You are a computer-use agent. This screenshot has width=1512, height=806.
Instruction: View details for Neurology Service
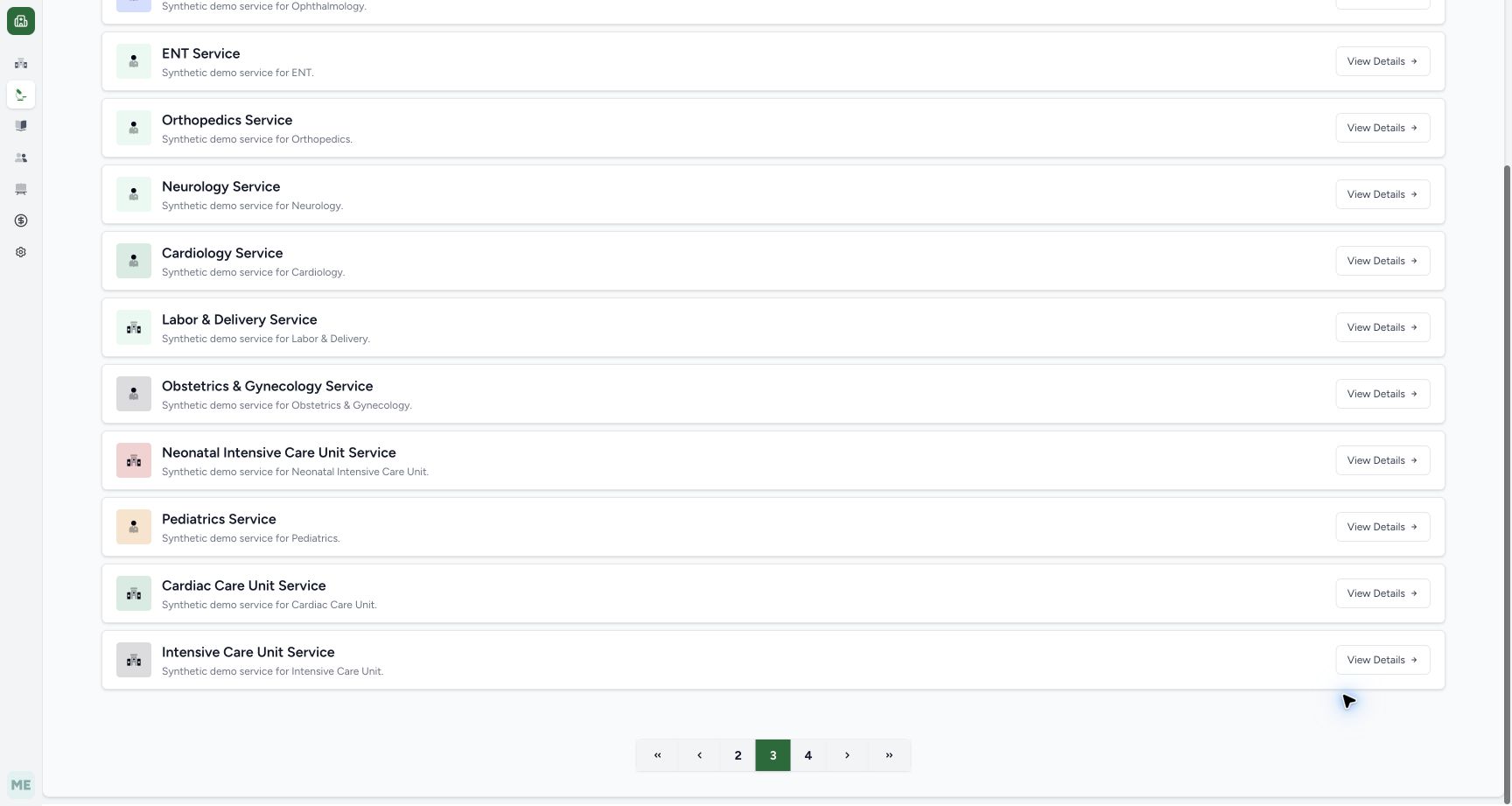pos(1382,194)
